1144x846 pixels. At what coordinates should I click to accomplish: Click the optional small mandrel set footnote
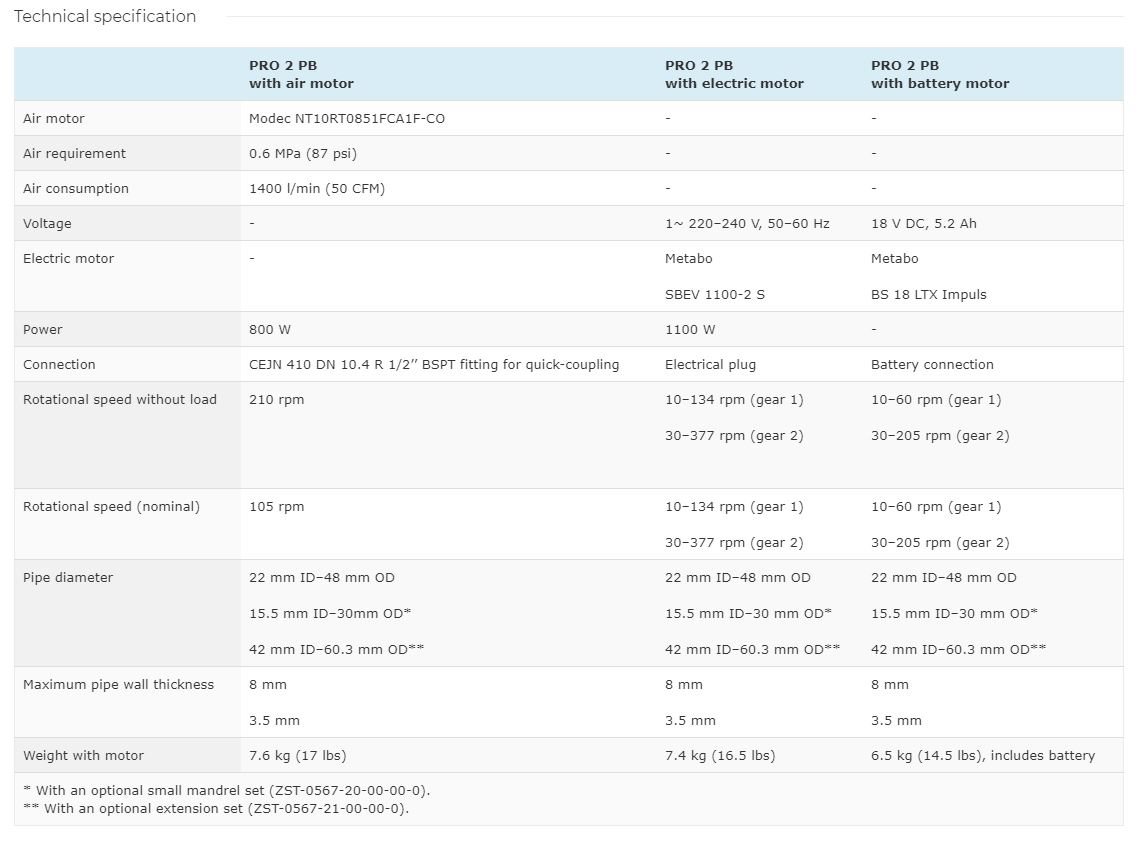[x=227, y=790]
